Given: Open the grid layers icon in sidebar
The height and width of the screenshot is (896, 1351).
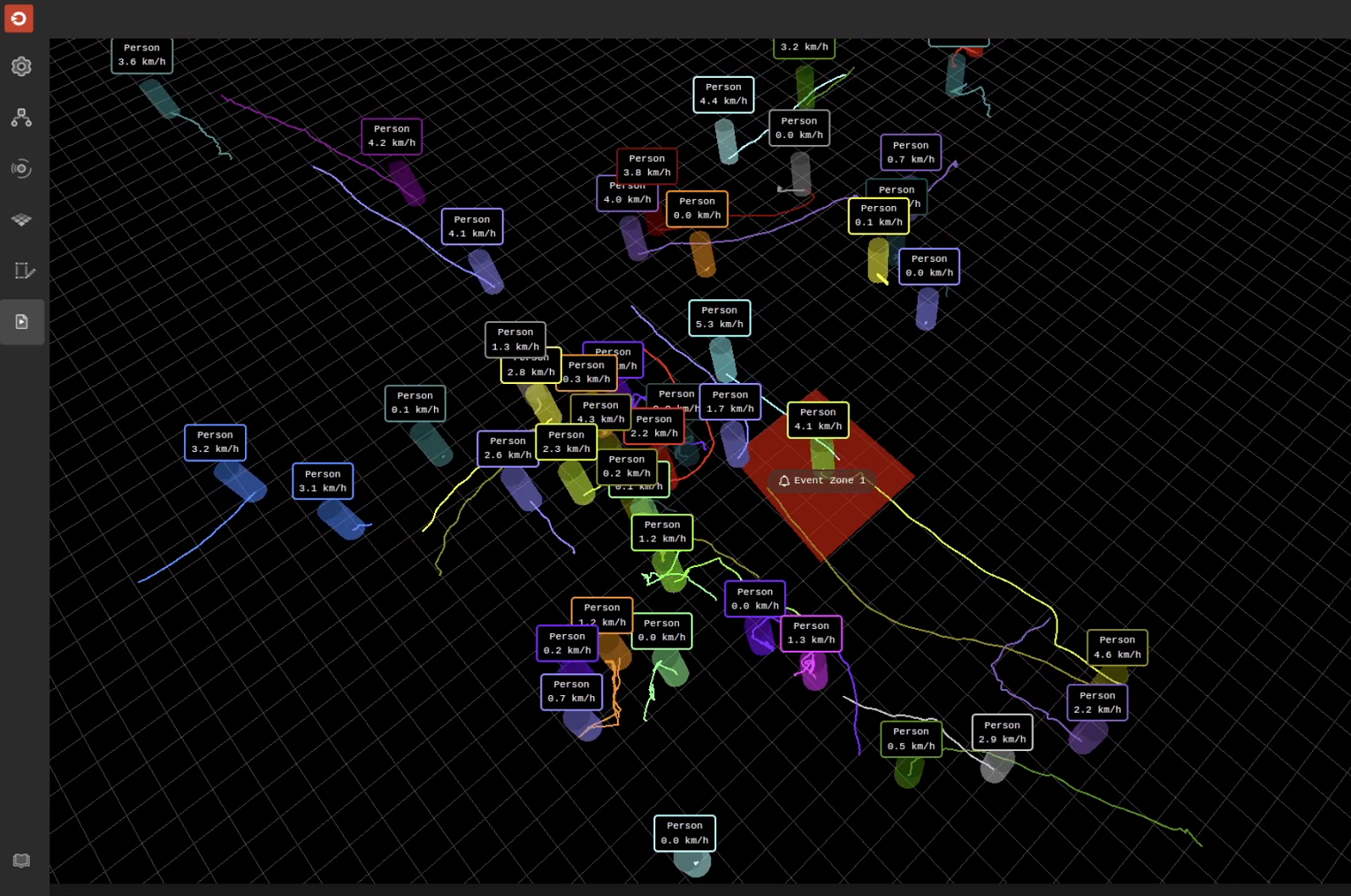Looking at the screenshot, I should click(x=21, y=220).
